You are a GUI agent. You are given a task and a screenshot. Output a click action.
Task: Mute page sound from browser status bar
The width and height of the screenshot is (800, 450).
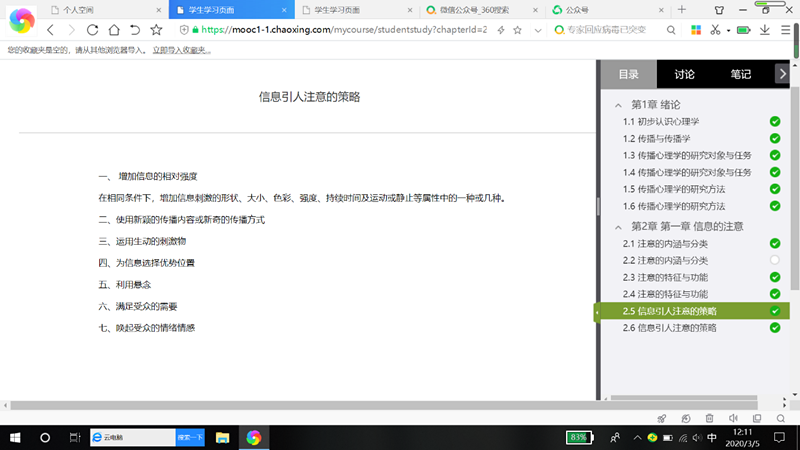(733, 418)
